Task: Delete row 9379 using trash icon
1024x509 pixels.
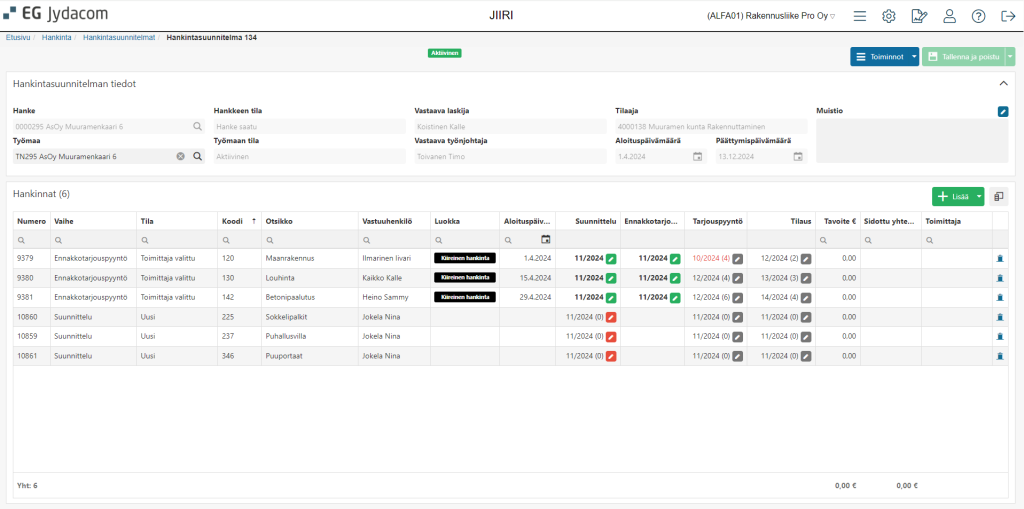Action: (999, 259)
